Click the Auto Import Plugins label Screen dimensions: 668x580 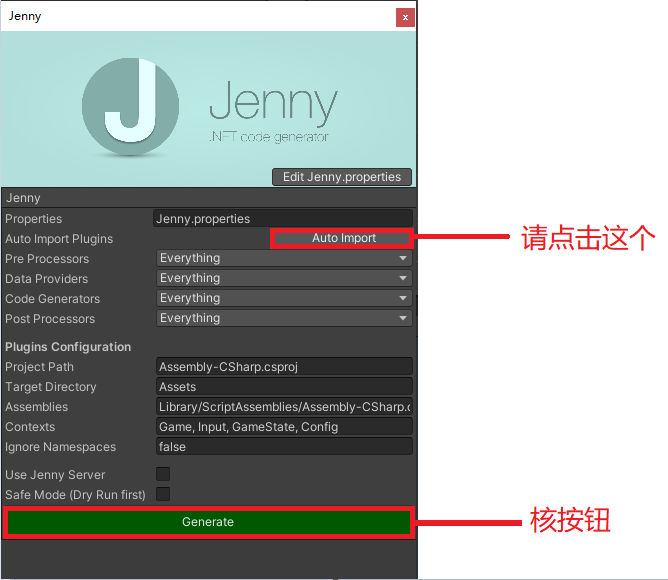point(59,239)
